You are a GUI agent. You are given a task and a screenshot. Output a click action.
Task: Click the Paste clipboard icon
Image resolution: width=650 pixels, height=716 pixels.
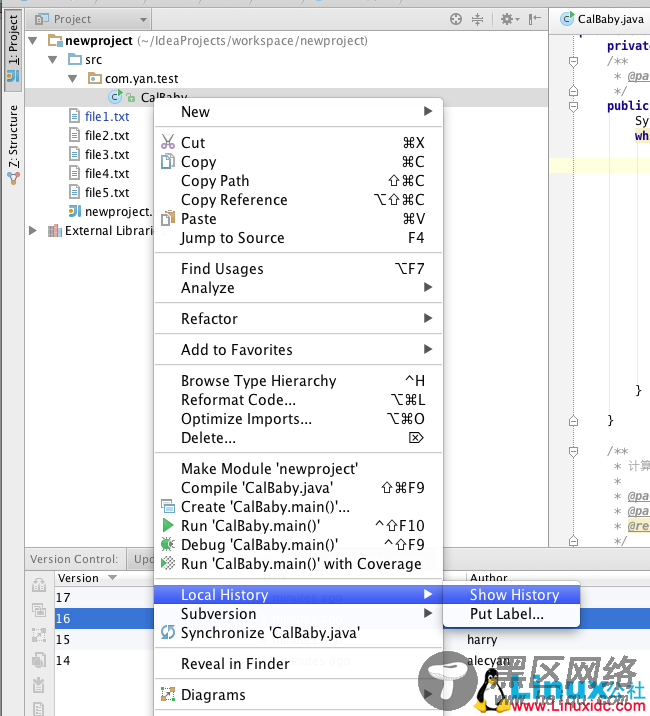(x=168, y=218)
